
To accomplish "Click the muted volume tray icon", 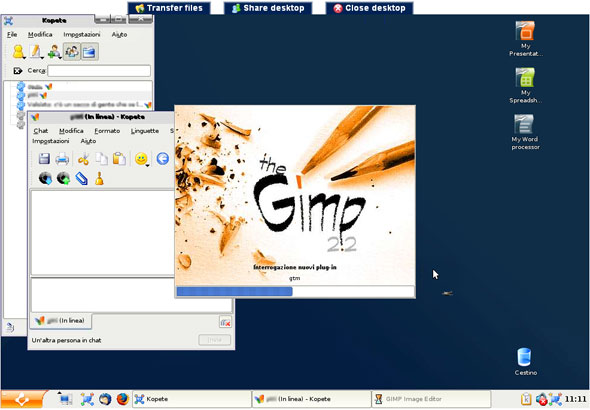I will point(541,399).
